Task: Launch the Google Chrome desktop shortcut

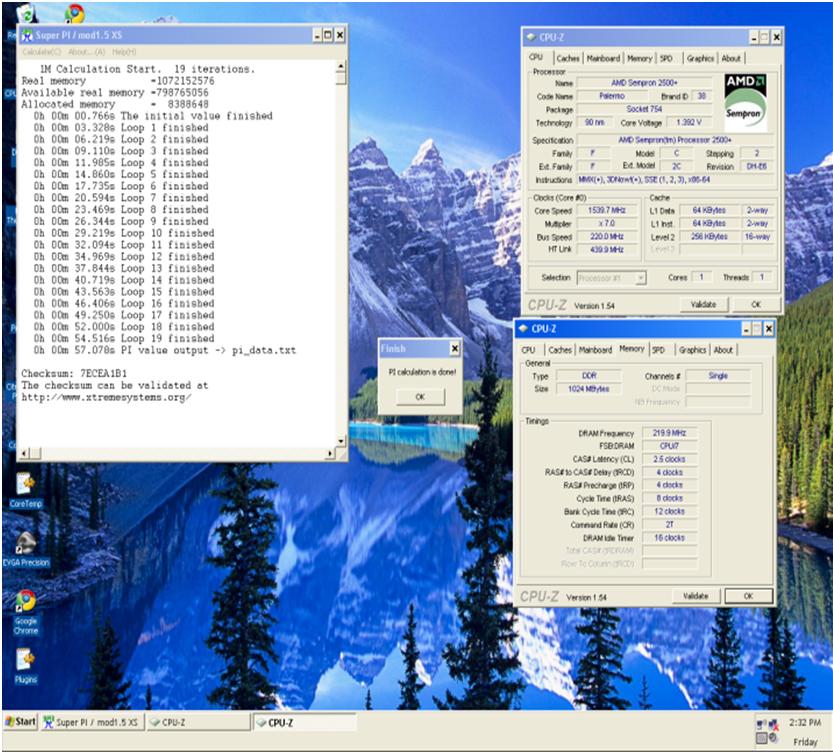Action: (x=26, y=612)
